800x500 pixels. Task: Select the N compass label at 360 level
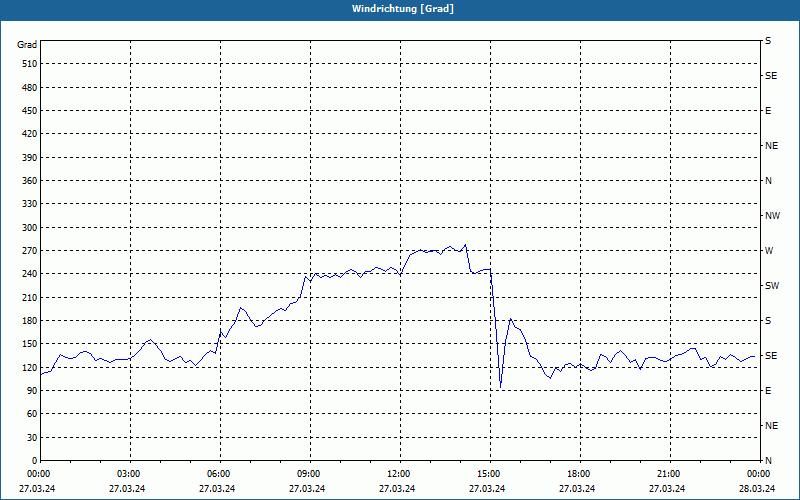(x=768, y=181)
